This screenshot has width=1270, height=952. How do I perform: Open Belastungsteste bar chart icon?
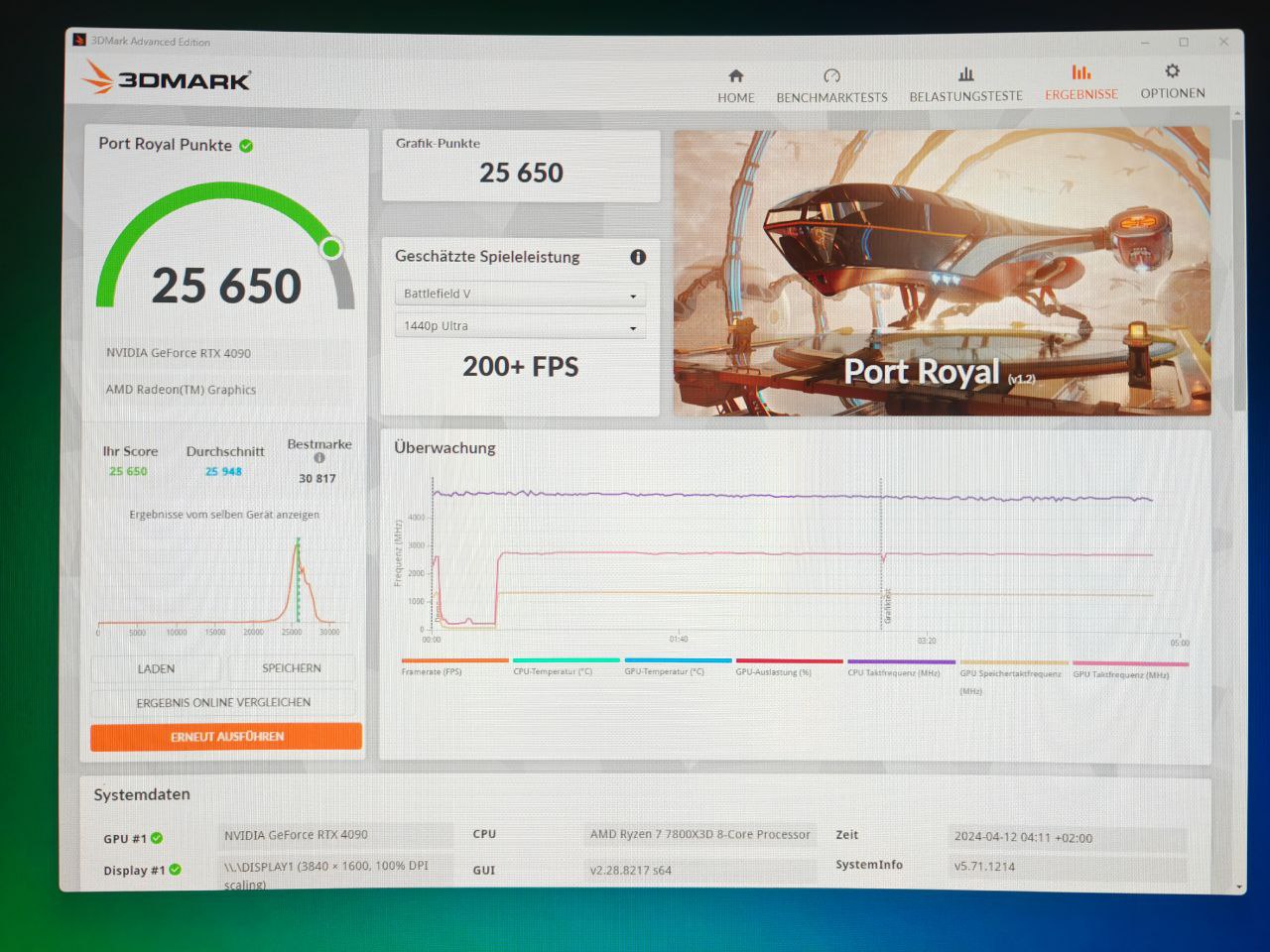point(965,74)
